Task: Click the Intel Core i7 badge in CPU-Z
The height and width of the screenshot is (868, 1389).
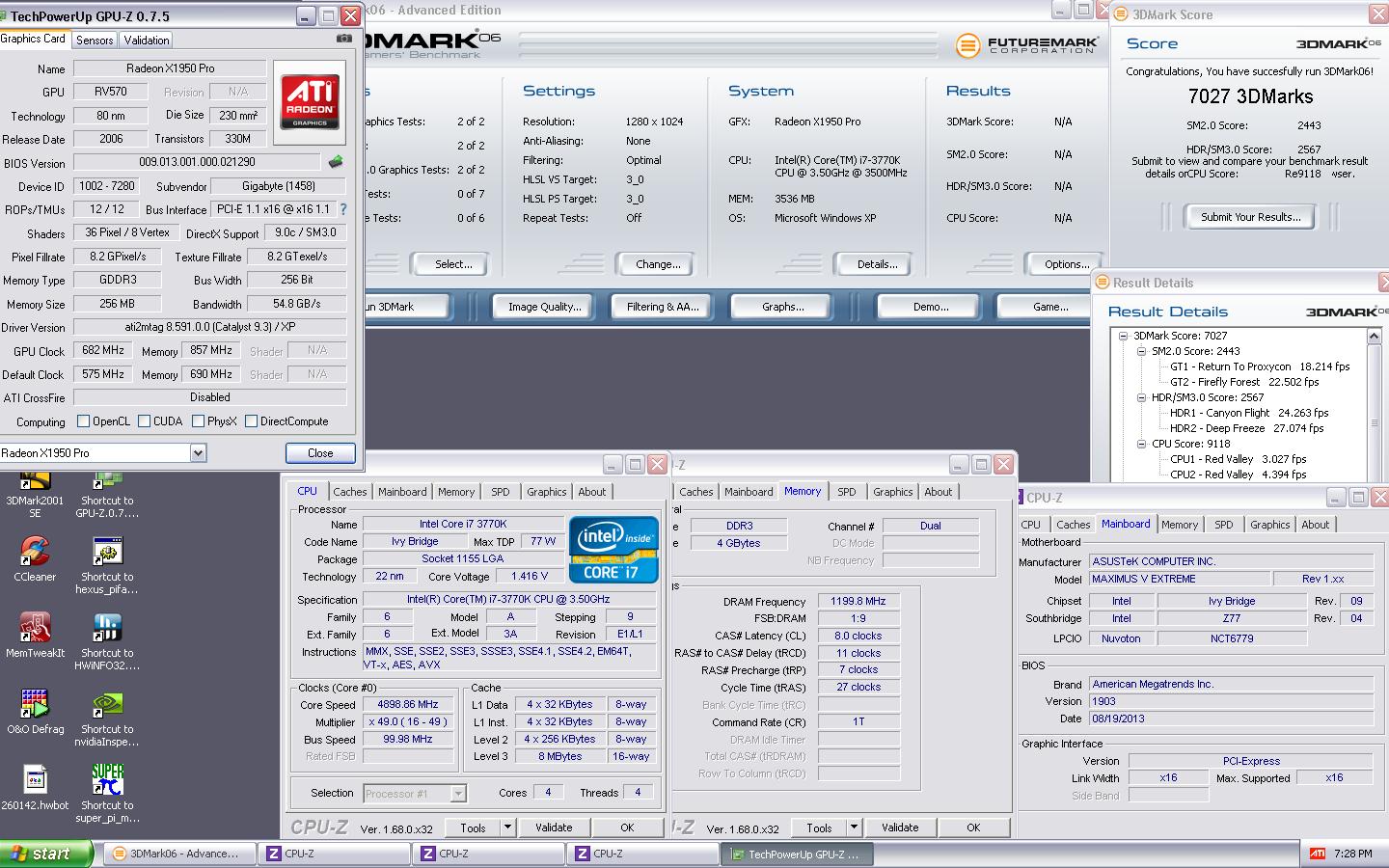Action: coord(613,550)
